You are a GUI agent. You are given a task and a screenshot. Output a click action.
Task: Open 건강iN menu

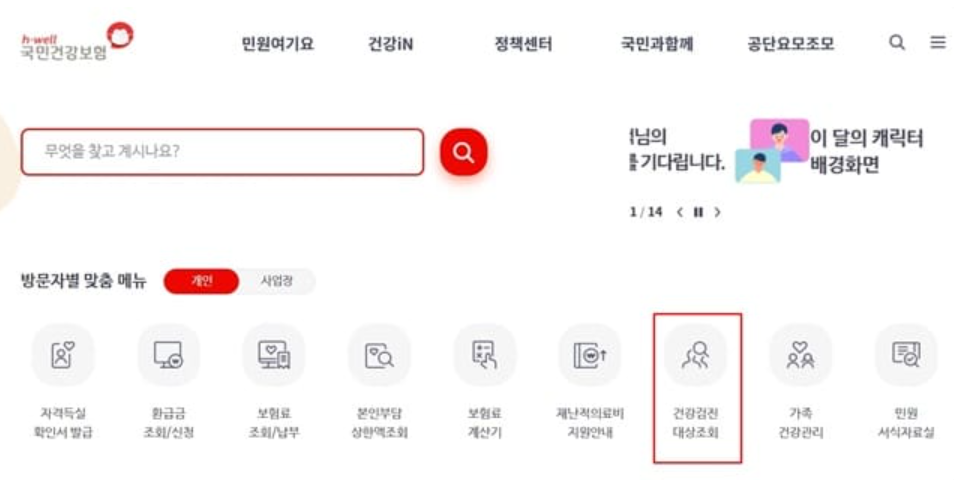click(390, 44)
